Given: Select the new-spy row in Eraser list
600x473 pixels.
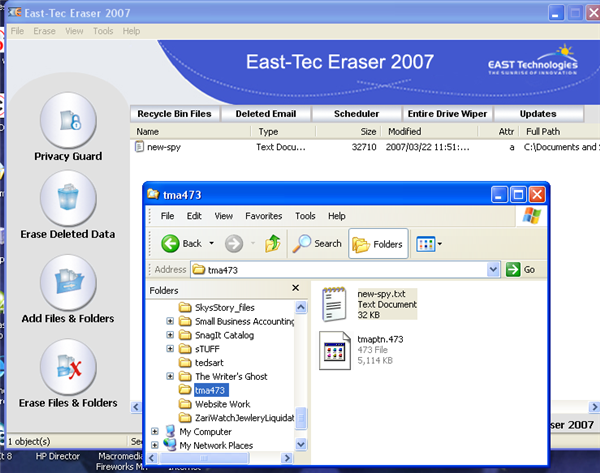Looking at the screenshot, I should [365, 147].
